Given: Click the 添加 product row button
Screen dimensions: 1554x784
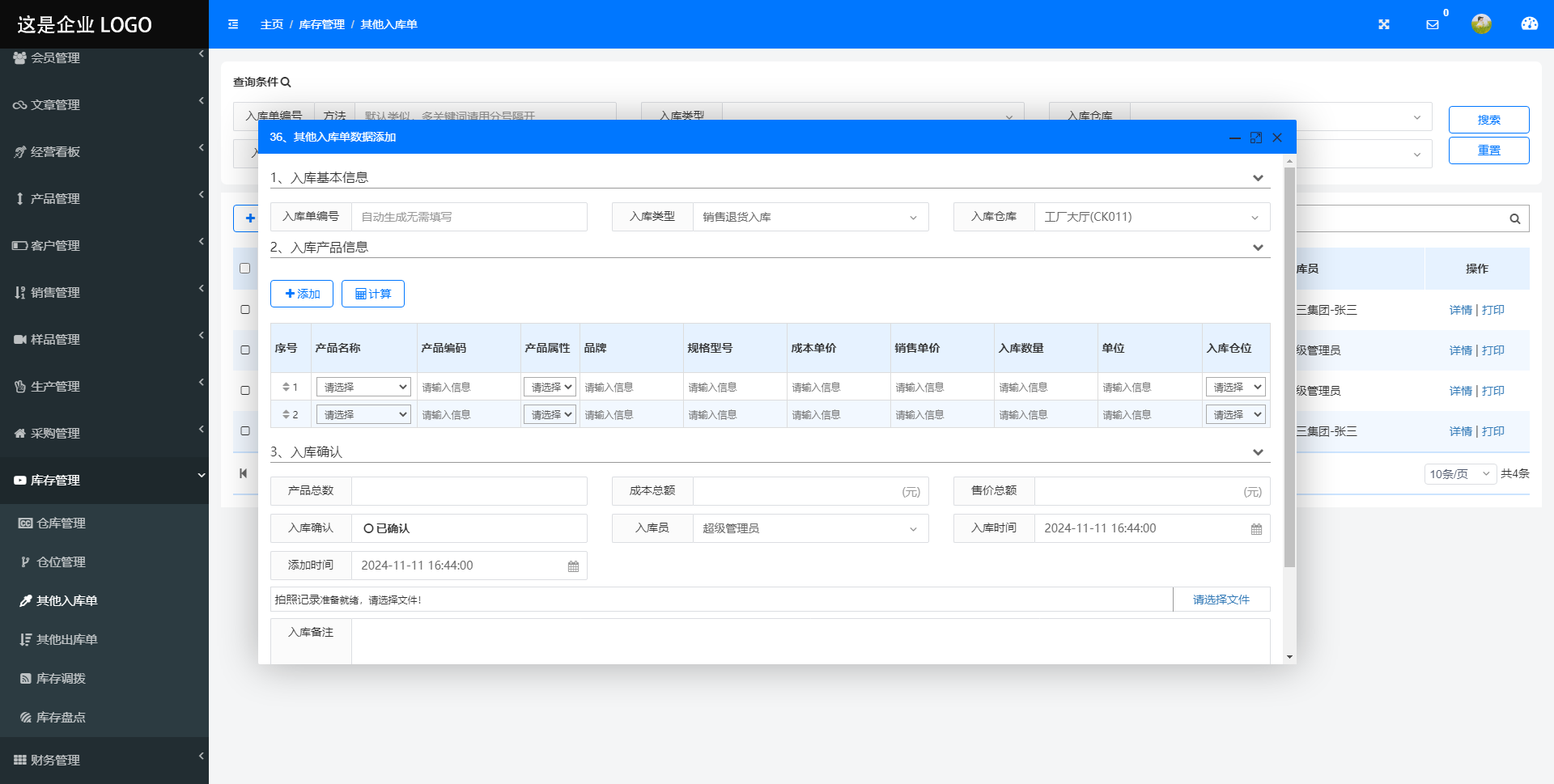Looking at the screenshot, I should (302, 294).
